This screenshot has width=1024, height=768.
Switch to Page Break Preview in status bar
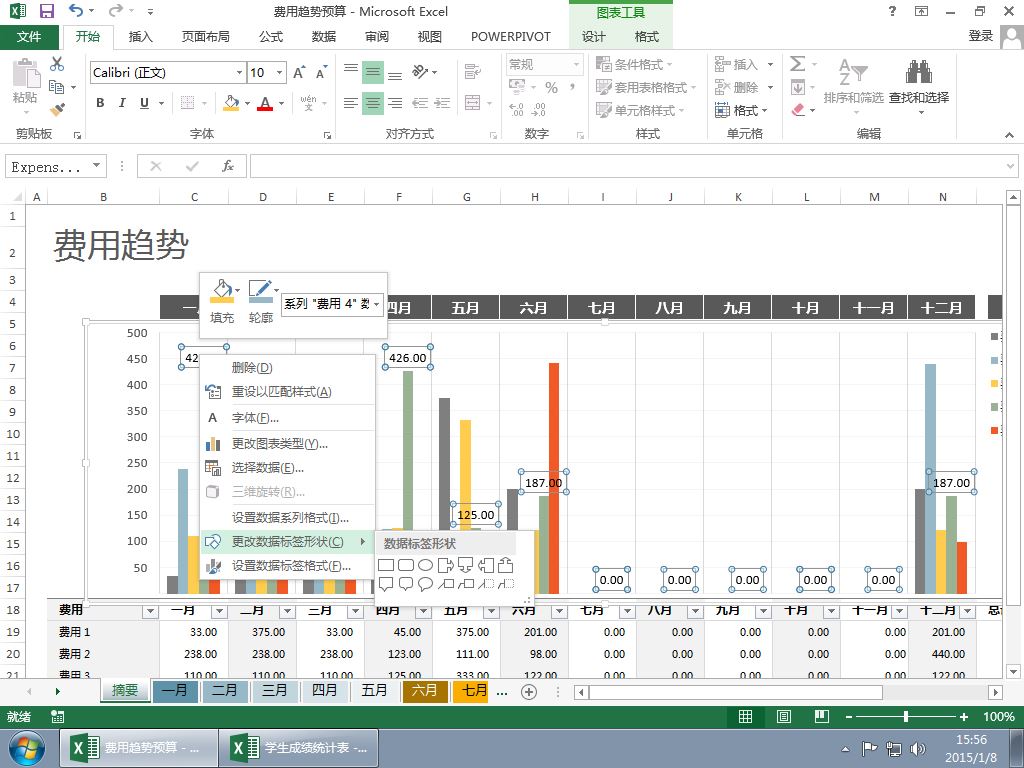pyautogui.click(x=821, y=717)
